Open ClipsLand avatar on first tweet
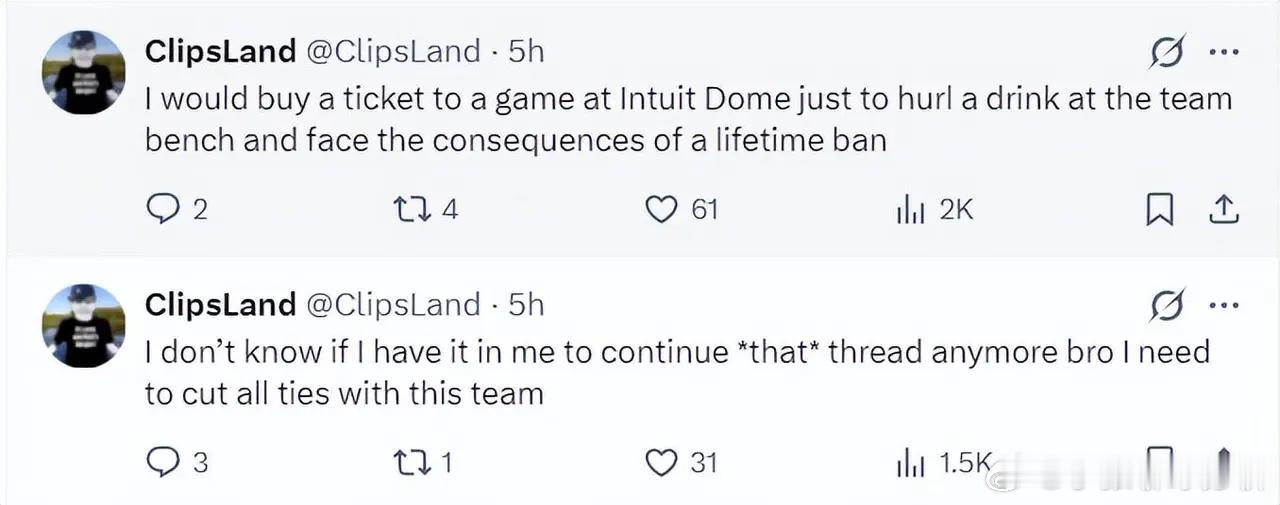The height and width of the screenshot is (505, 1280). pyautogui.click(x=83, y=72)
